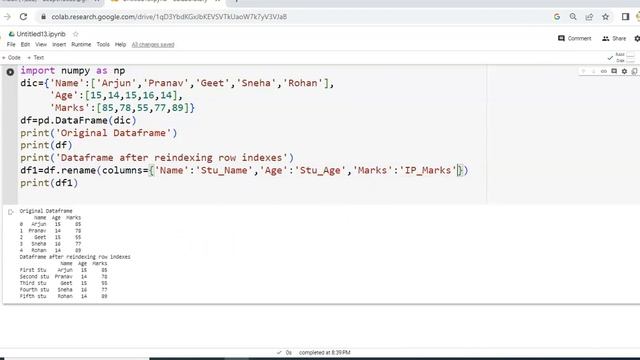Image resolution: width=640 pixels, height=360 pixels.
Task: Open browser side panel icon
Action: tap(625, 17)
